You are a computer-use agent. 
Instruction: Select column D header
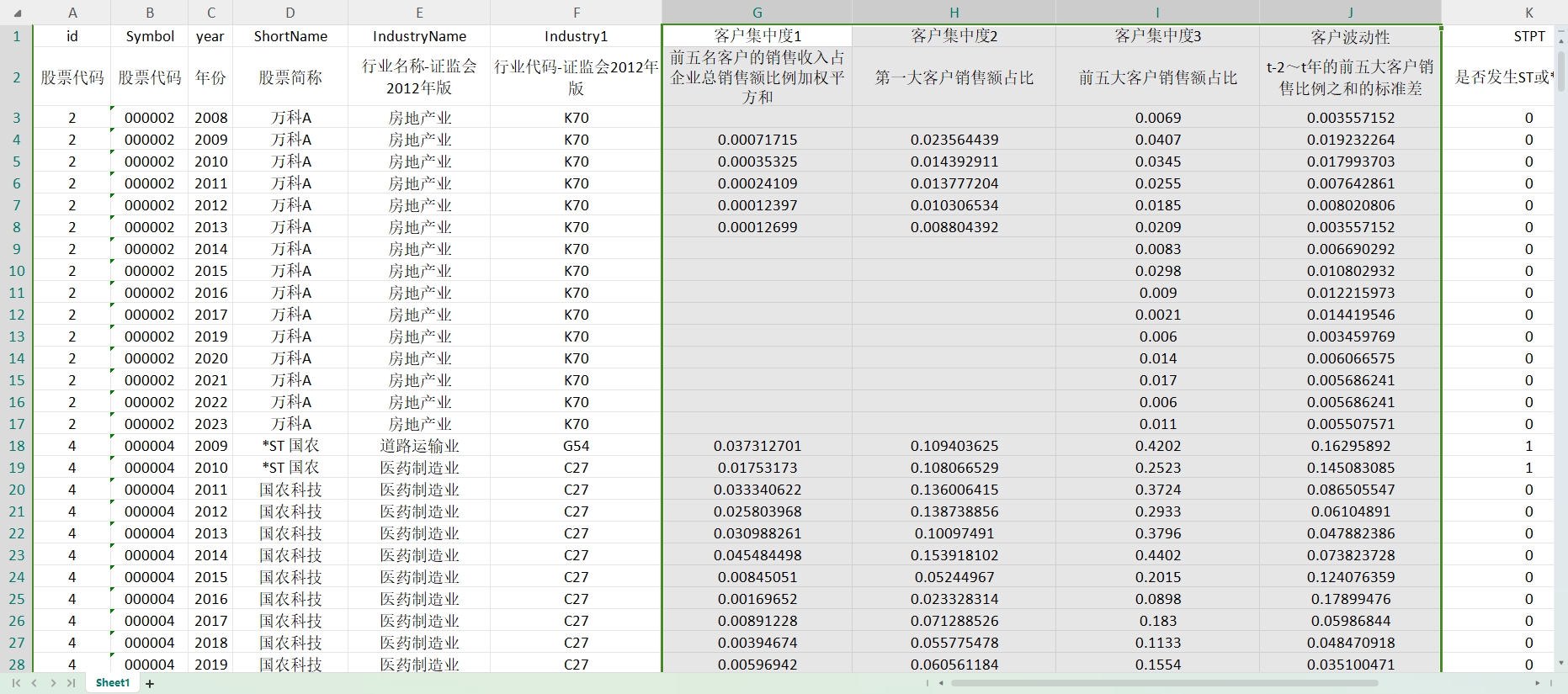coord(290,13)
